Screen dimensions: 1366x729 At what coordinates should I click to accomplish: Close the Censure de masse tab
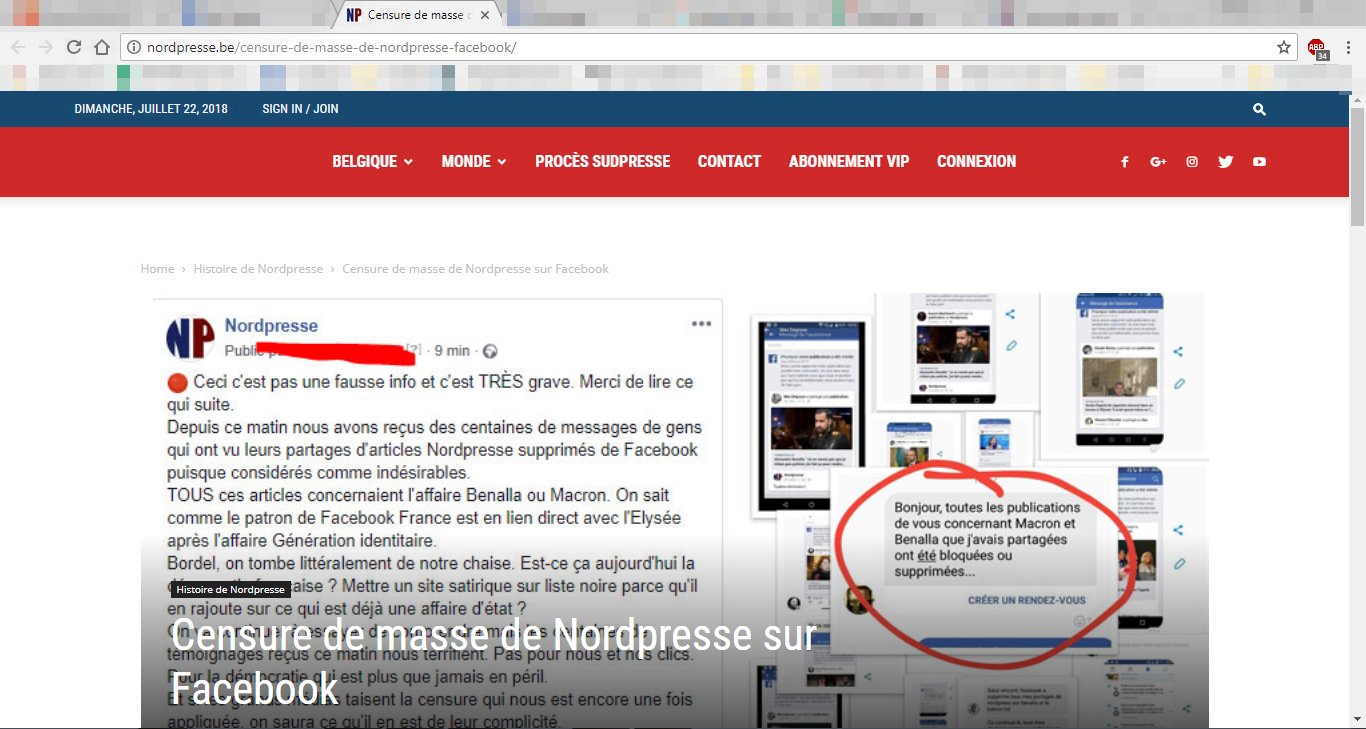[x=485, y=15]
